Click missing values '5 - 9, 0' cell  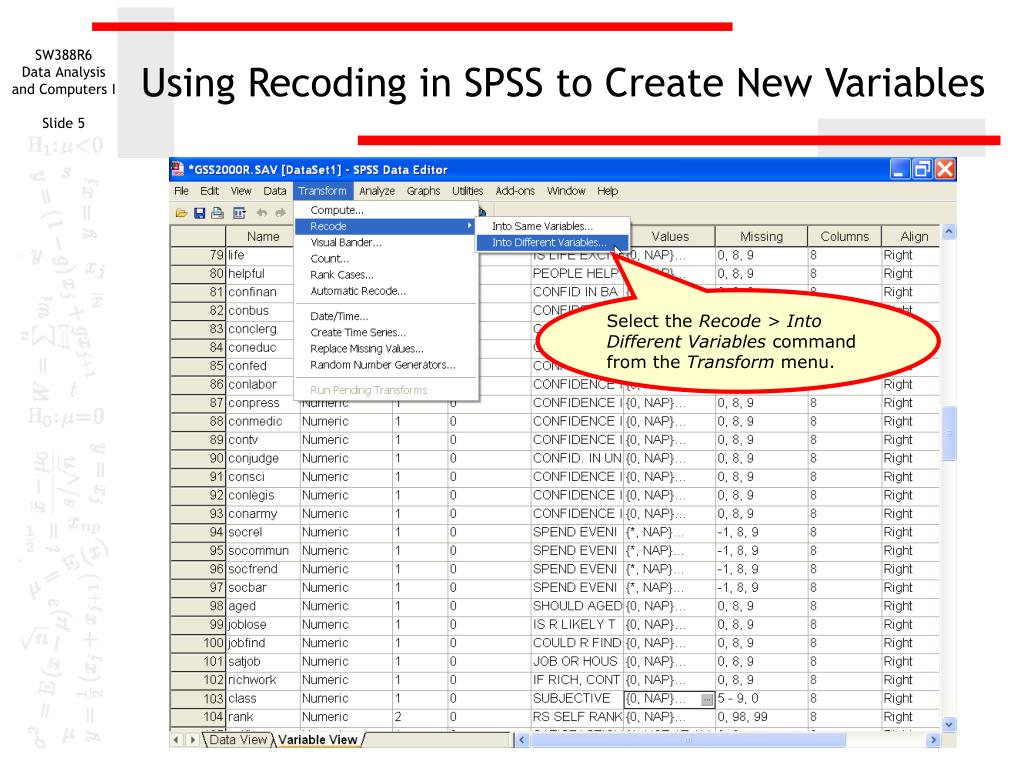click(x=761, y=699)
